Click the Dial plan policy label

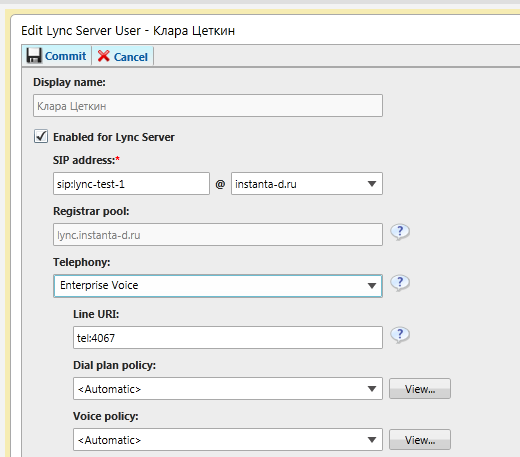[x=114, y=365]
